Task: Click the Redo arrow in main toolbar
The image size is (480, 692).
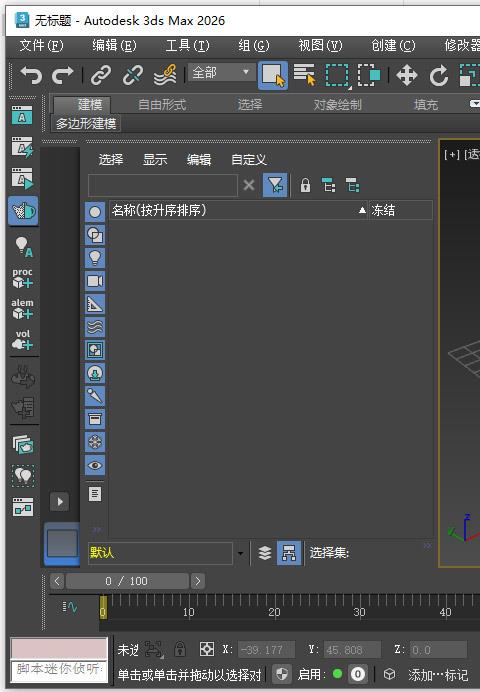Action: 62,75
